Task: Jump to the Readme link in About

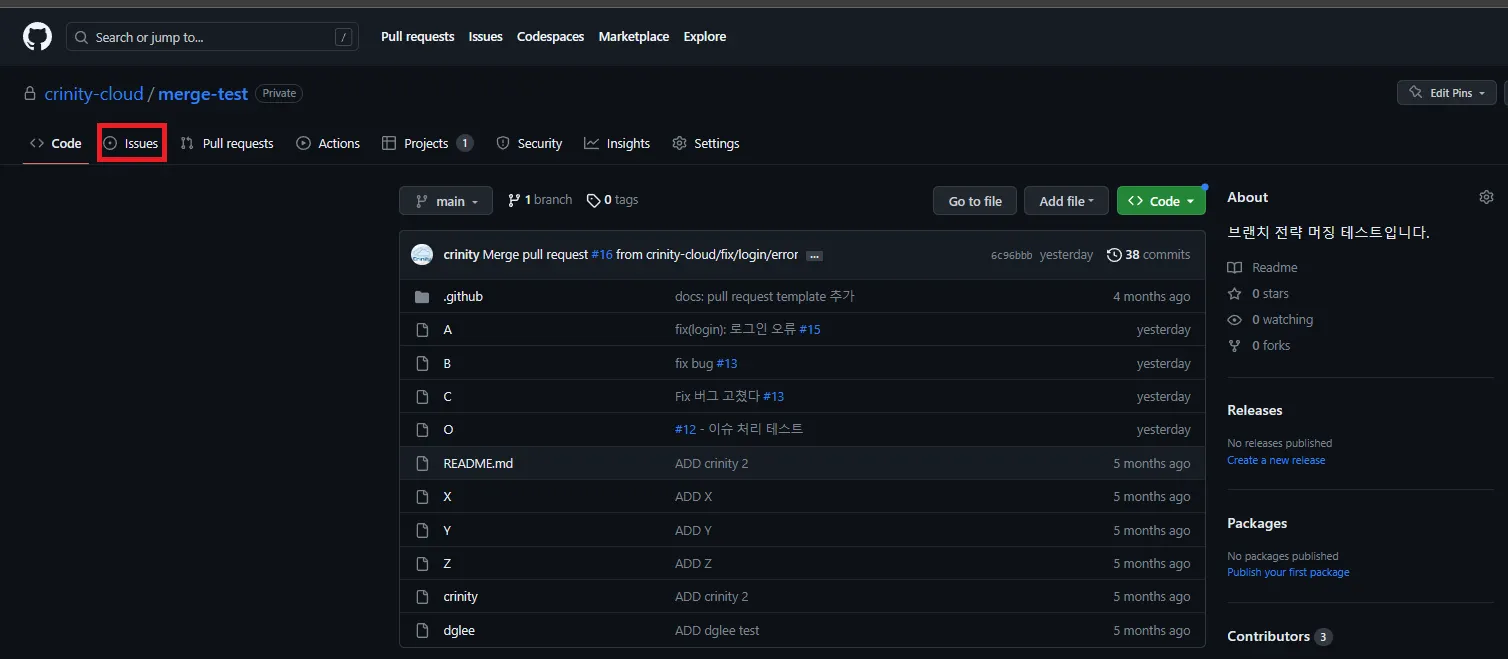Action: point(1262,268)
